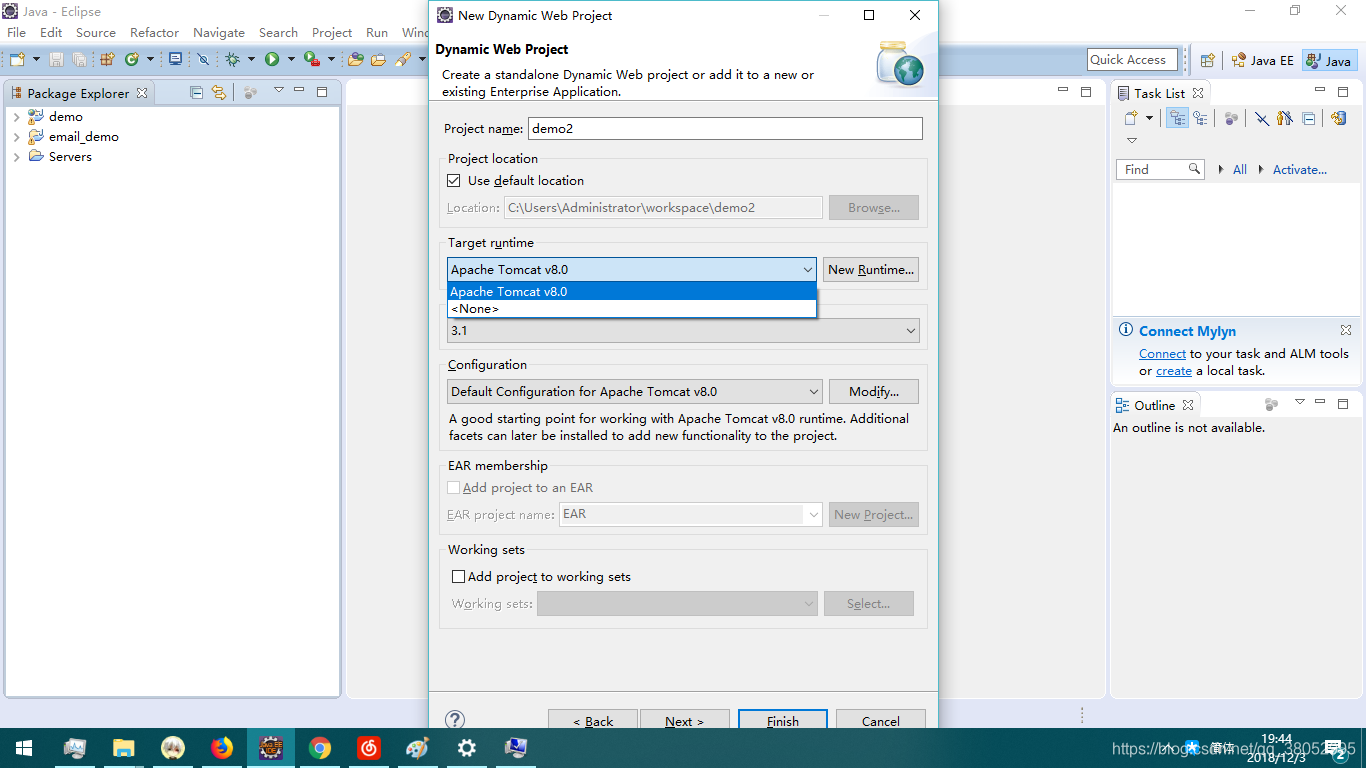1366x768 pixels.
Task: Select <None> from runtime list
Action: click(x=632, y=309)
